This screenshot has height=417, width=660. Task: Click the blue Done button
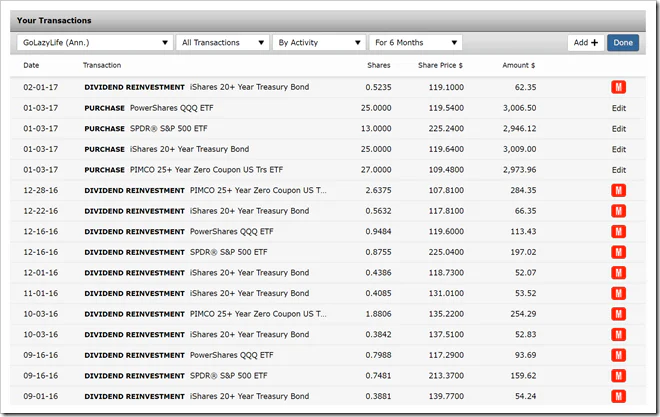point(623,42)
